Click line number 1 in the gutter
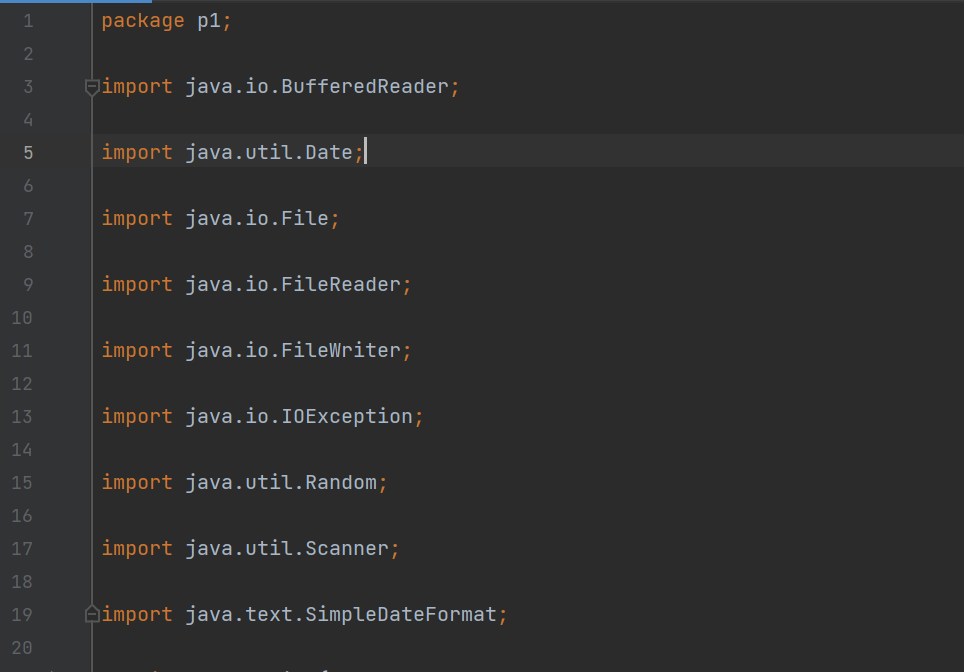The height and width of the screenshot is (672, 964). [x=27, y=21]
